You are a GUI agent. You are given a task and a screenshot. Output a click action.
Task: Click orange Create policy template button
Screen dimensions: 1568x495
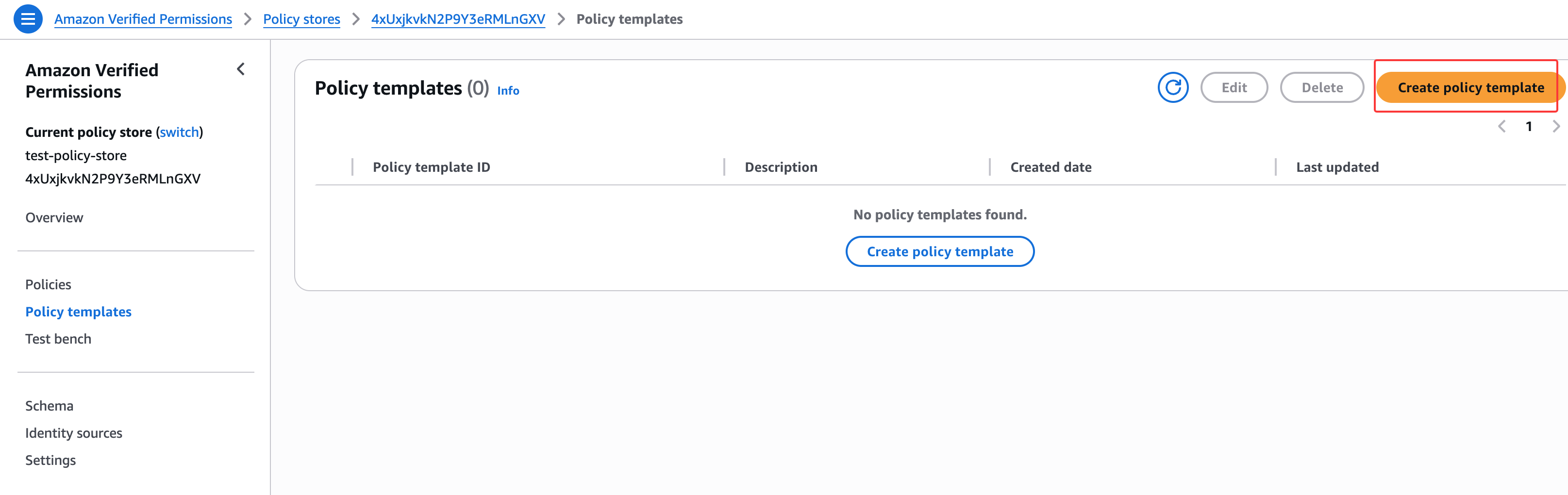click(1470, 88)
